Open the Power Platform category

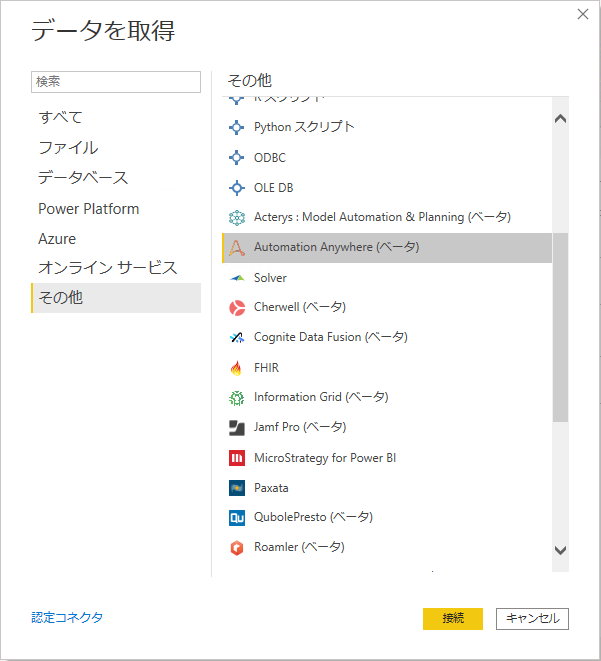(x=116, y=209)
